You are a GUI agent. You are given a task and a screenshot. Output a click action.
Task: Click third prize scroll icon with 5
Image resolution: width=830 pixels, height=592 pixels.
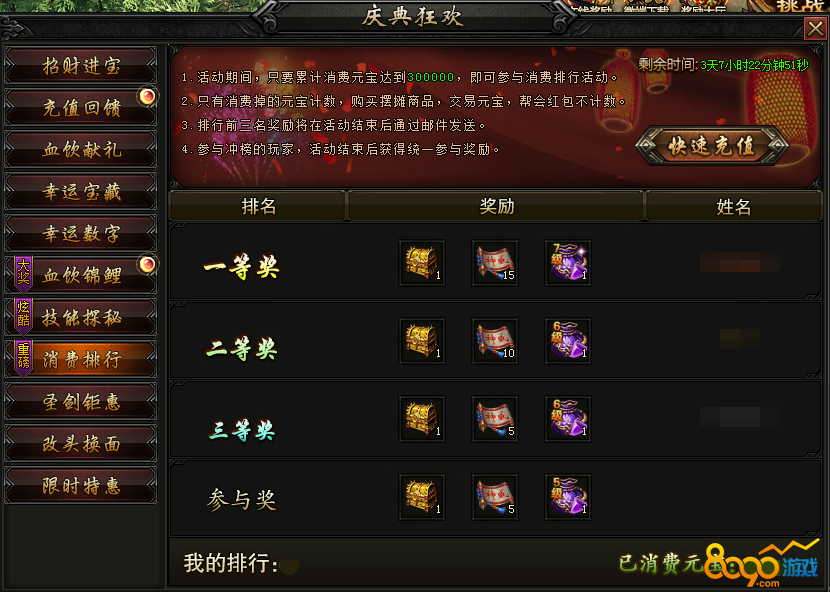click(495, 419)
